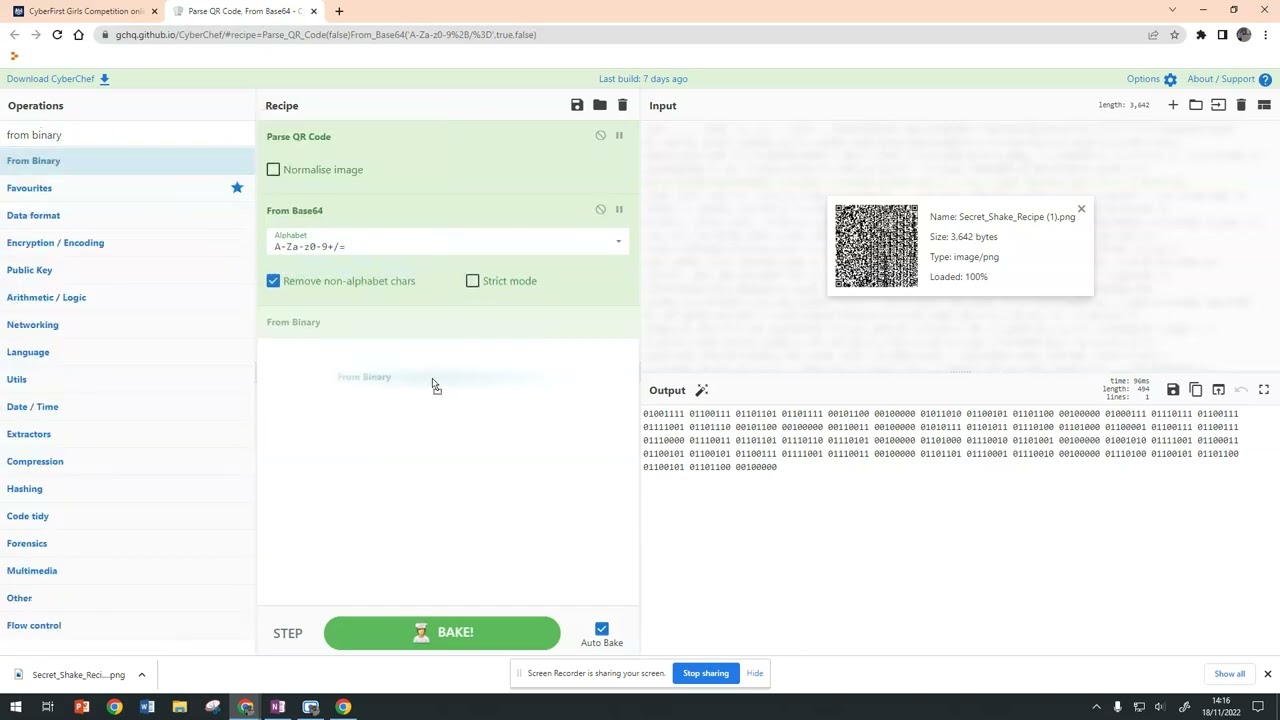Toggle the Auto Bake checkbox
1280x720 pixels.
tap(602, 629)
